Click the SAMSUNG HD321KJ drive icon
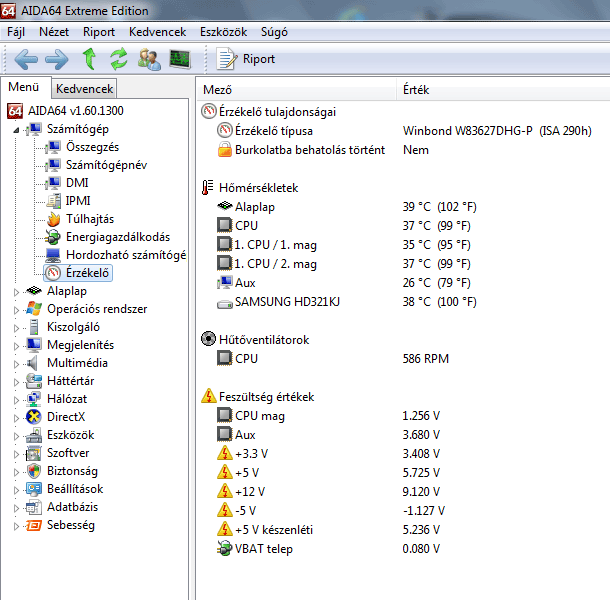This screenshot has height=600, width=610. point(224,304)
